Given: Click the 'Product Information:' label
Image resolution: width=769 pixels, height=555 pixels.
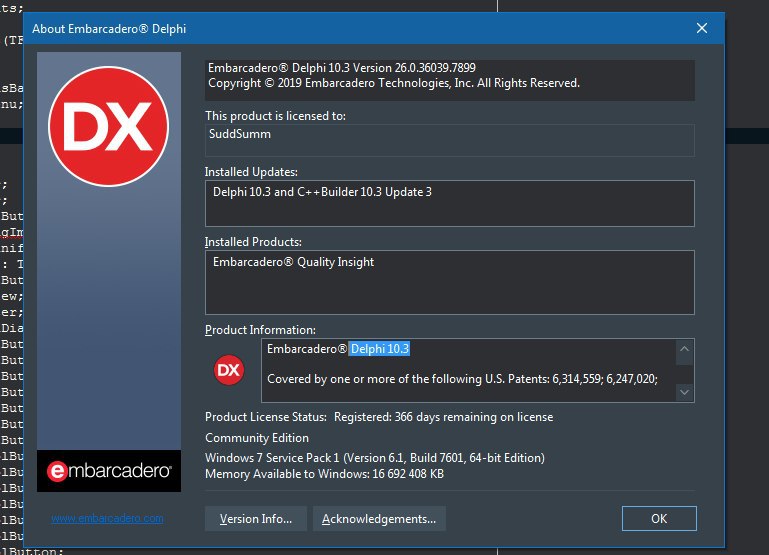Looking at the screenshot, I should click(x=260, y=329).
